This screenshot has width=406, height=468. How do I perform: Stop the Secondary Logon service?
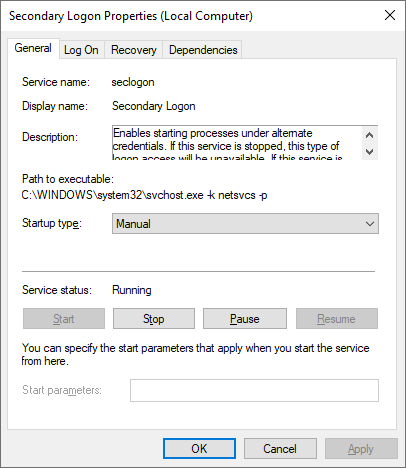point(154,319)
